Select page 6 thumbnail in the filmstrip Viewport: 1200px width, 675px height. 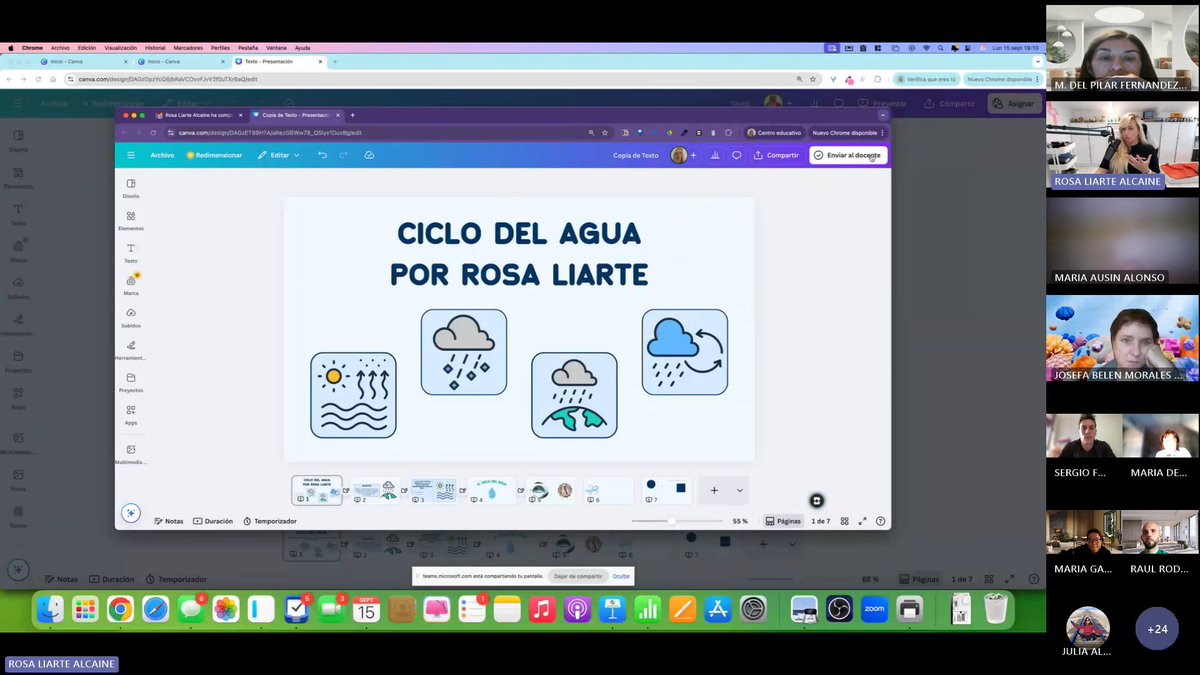[x=607, y=489]
